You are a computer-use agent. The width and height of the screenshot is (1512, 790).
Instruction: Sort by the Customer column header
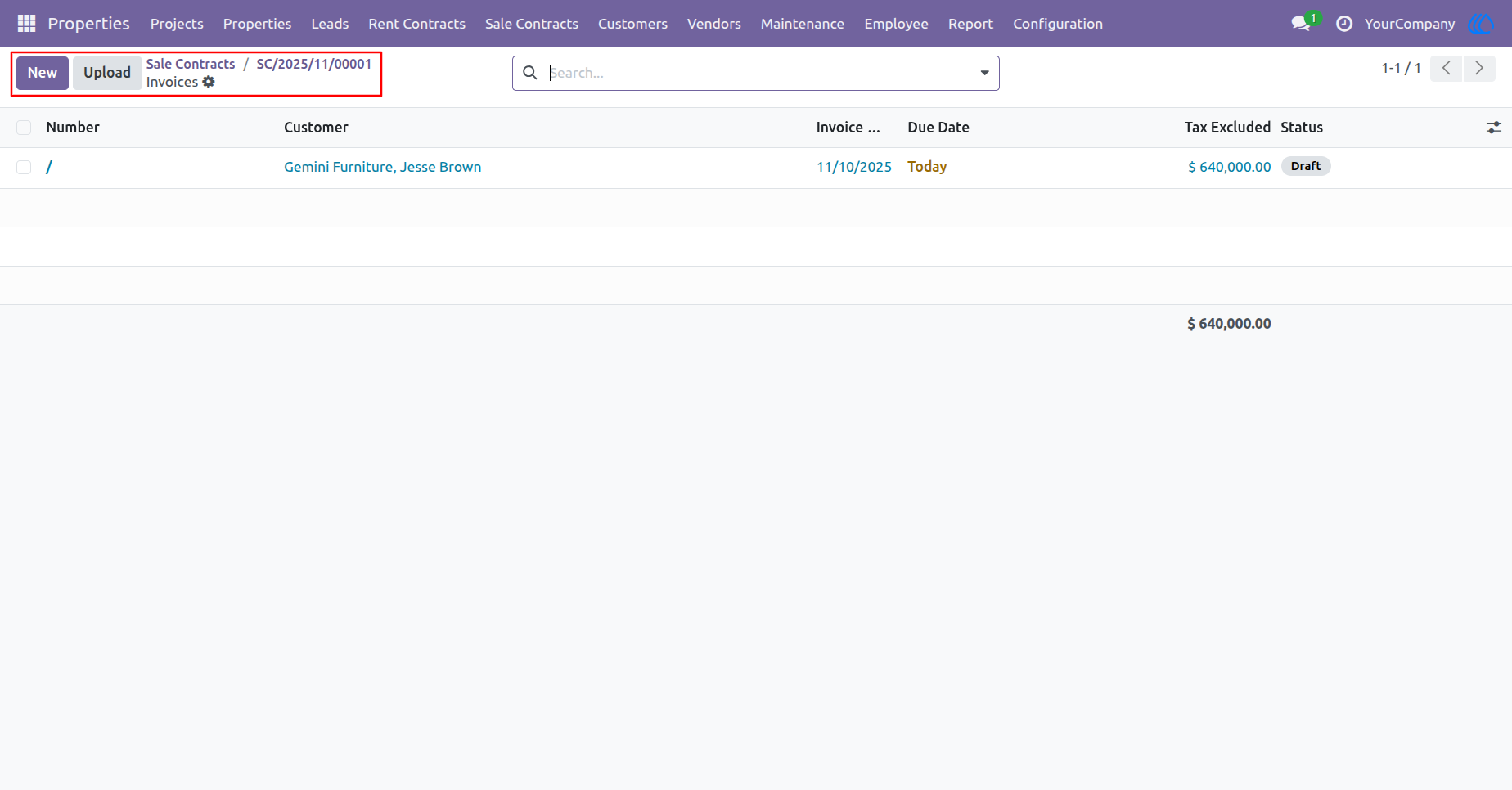coord(316,128)
